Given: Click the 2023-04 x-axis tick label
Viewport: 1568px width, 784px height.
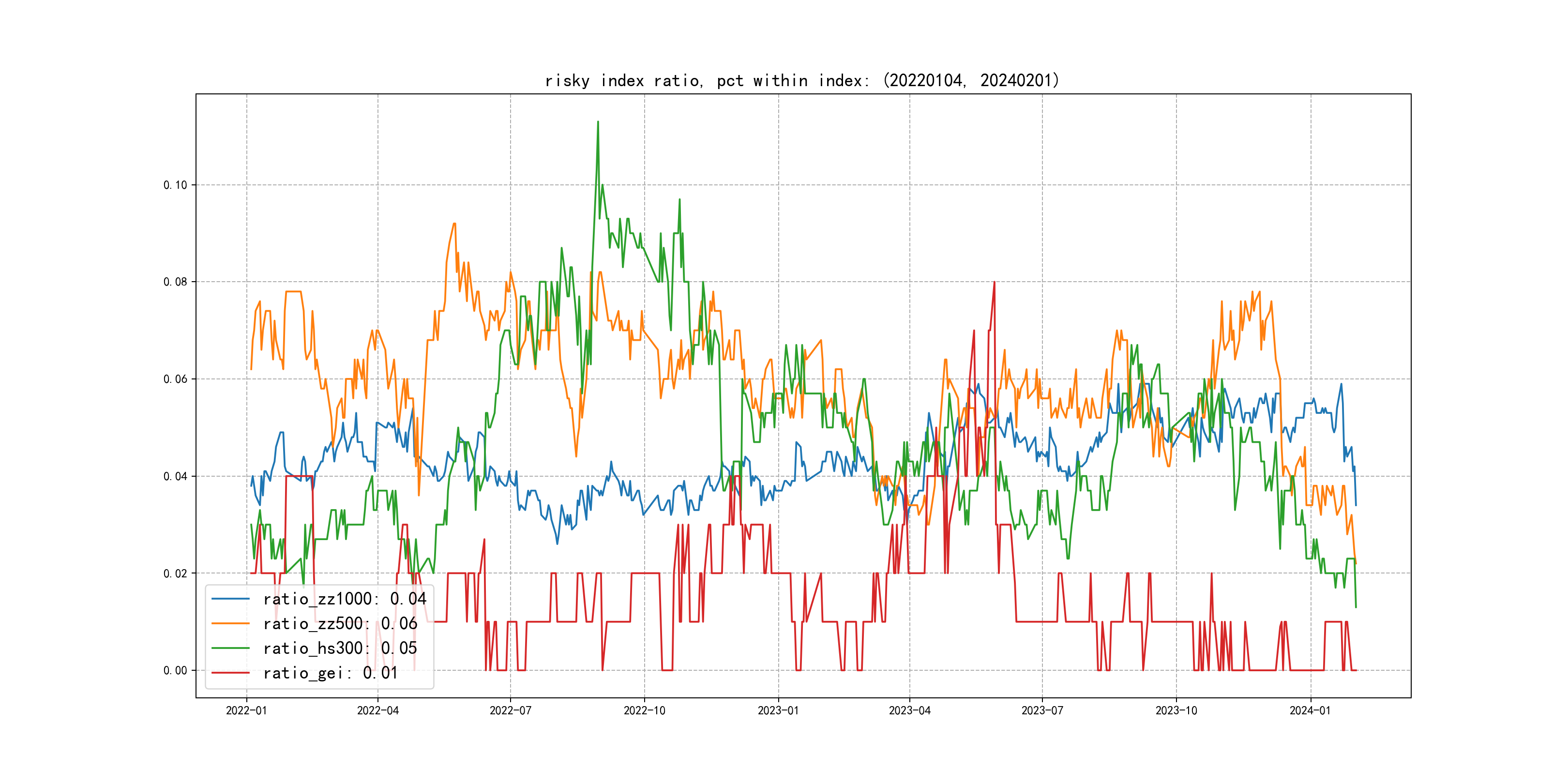Looking at the screenshot, I should click(x=909, y=710).
